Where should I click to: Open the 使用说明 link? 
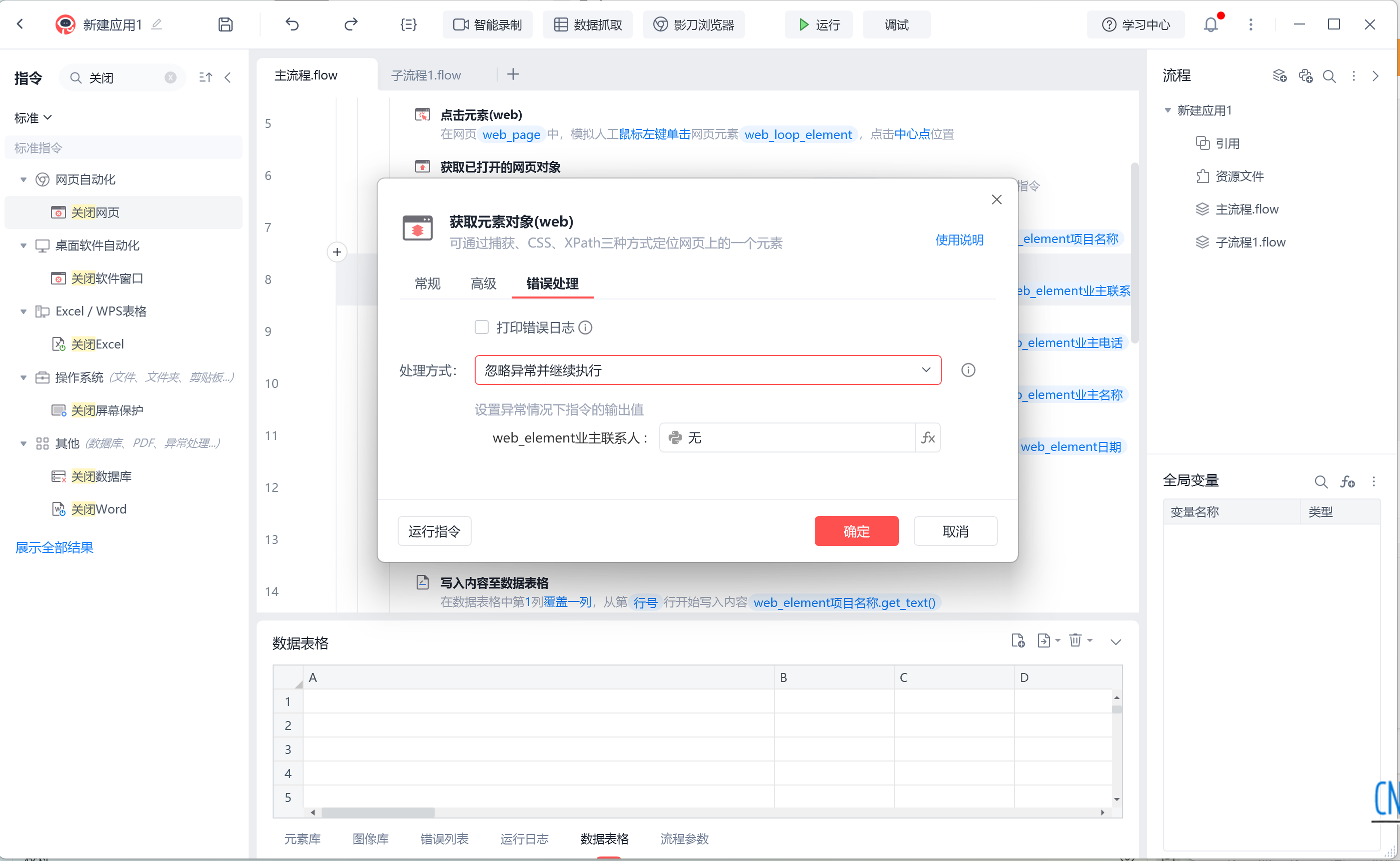point(959,239)
